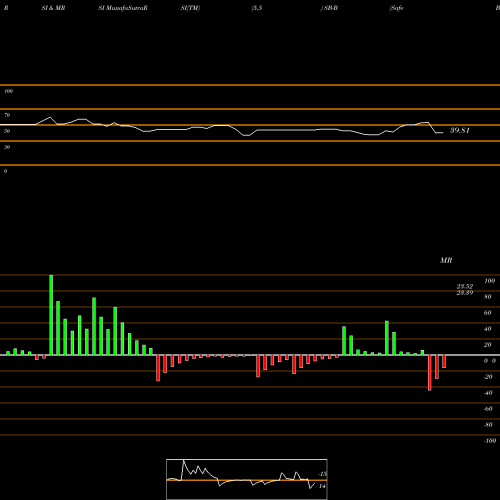The height and width of the screenshot is (500, 500).
Task: Click the MR axis label -100
Action: pos(490,441)
